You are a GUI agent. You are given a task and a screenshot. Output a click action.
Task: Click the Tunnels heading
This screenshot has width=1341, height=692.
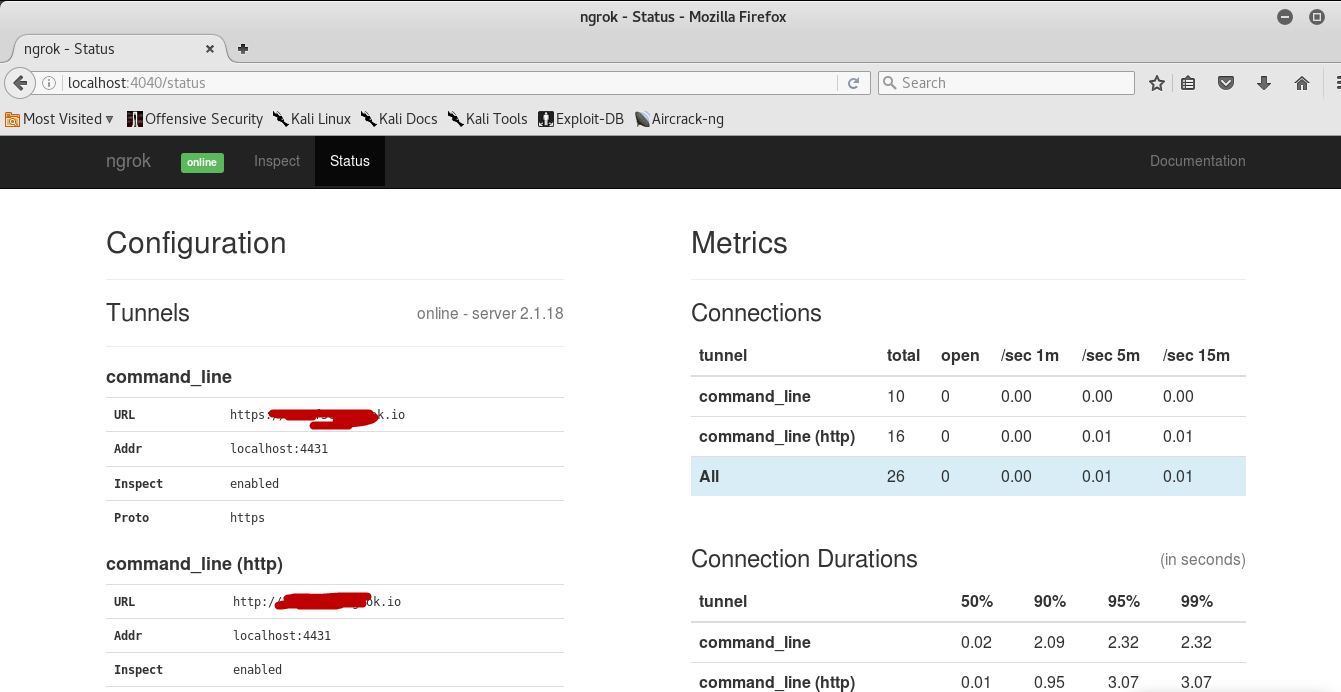[x=148, y=313]
